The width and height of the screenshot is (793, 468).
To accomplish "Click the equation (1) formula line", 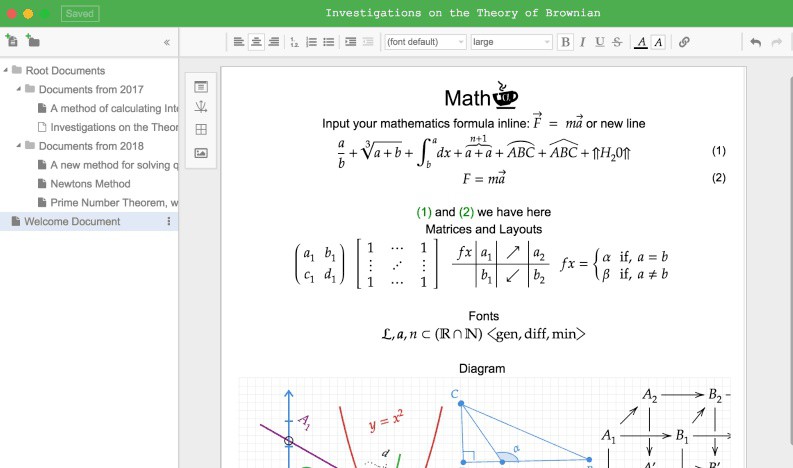I will (x=484, y=152).
